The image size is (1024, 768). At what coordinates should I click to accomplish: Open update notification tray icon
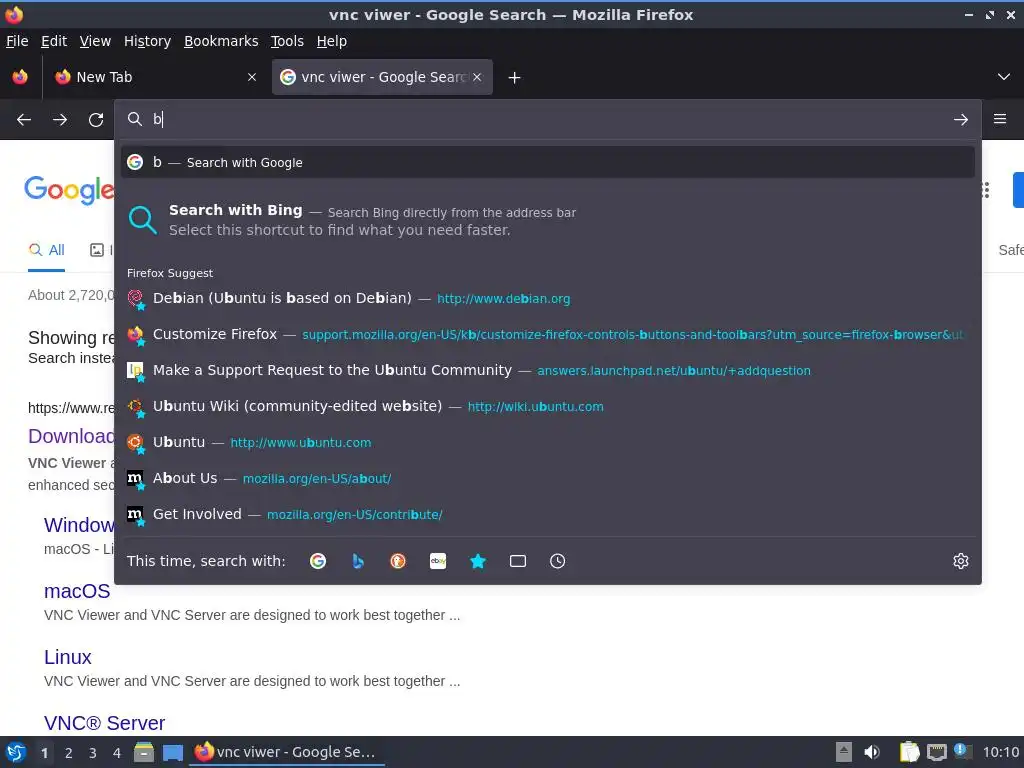[x=962, y=752]
